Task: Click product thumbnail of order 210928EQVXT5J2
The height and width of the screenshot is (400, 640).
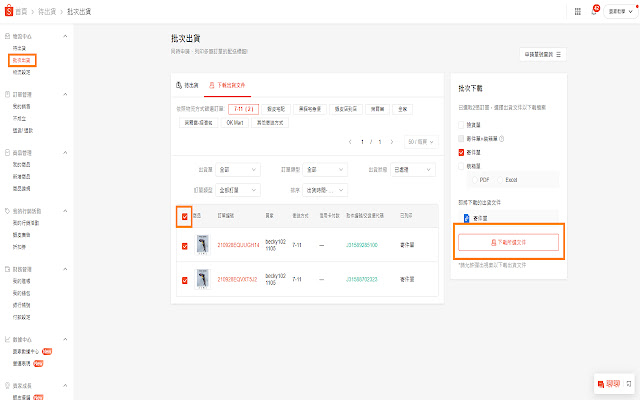Action: (202, 280)
